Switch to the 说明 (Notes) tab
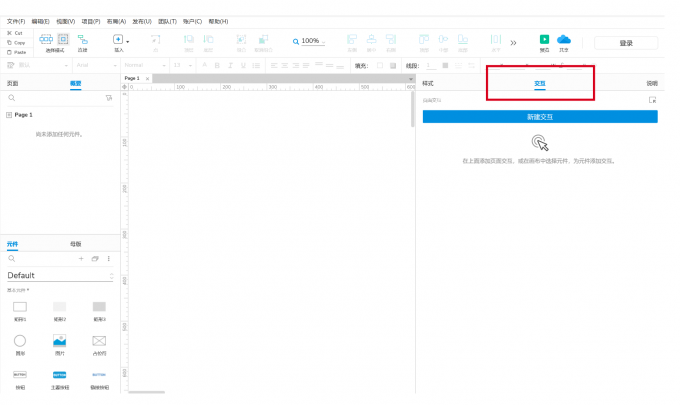The height and width of the screenshot is (405, 680). coord(652,83)
